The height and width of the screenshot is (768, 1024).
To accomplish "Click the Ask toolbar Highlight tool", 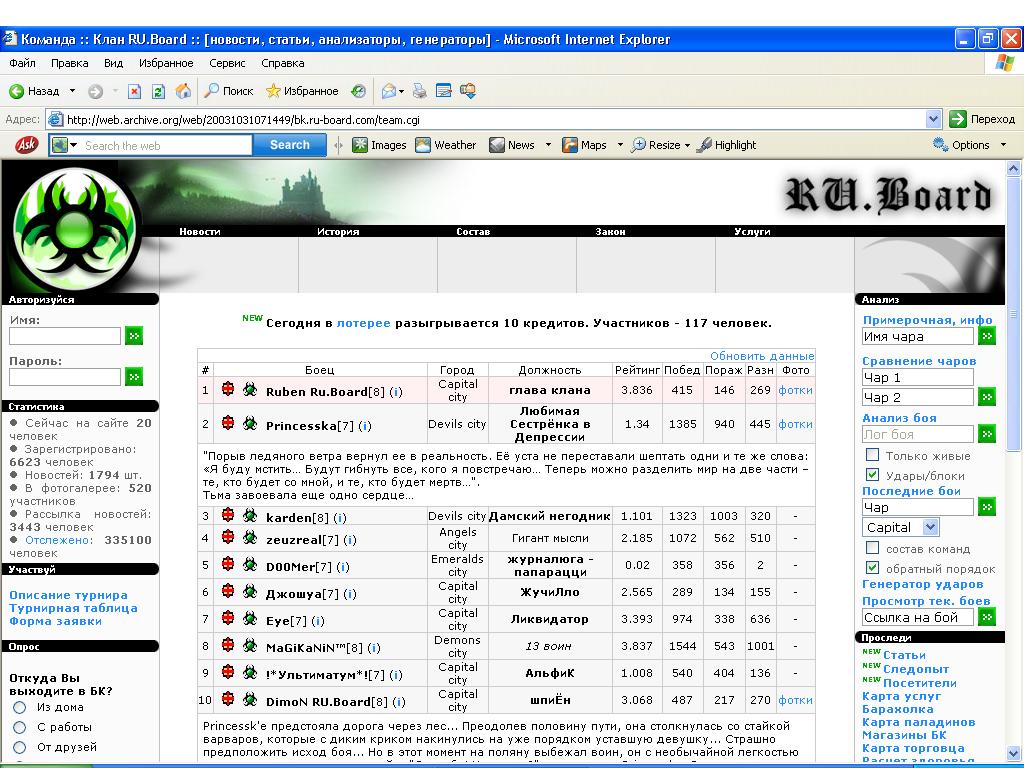I will 727,145.
